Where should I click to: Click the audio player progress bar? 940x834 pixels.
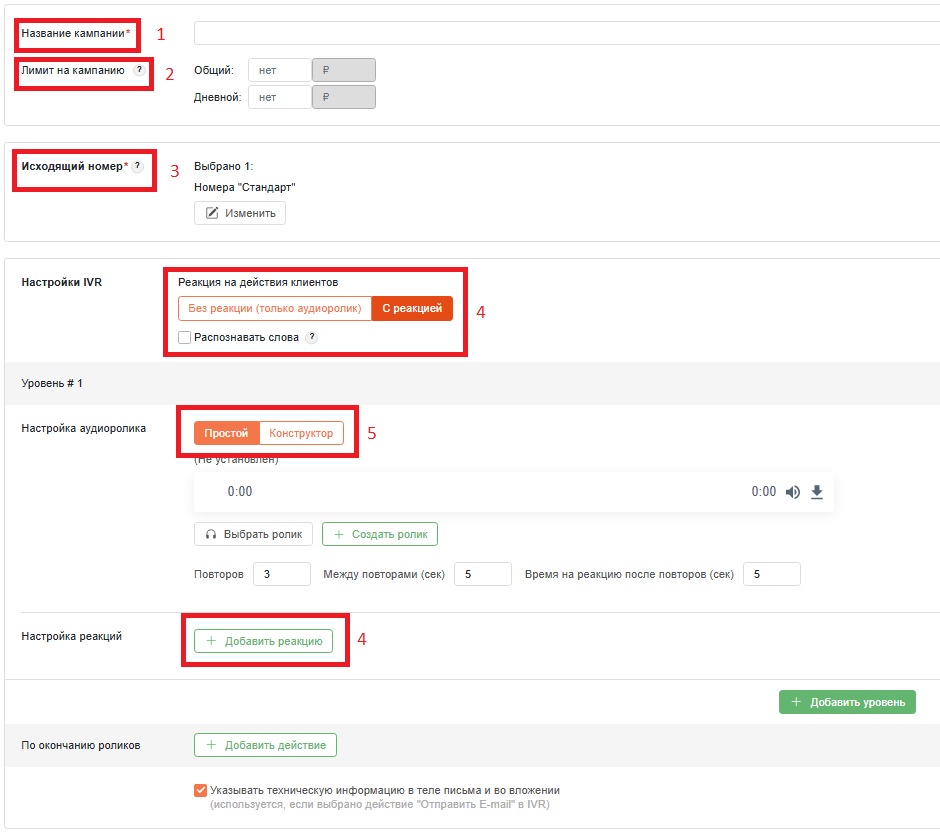click(500, 492)
